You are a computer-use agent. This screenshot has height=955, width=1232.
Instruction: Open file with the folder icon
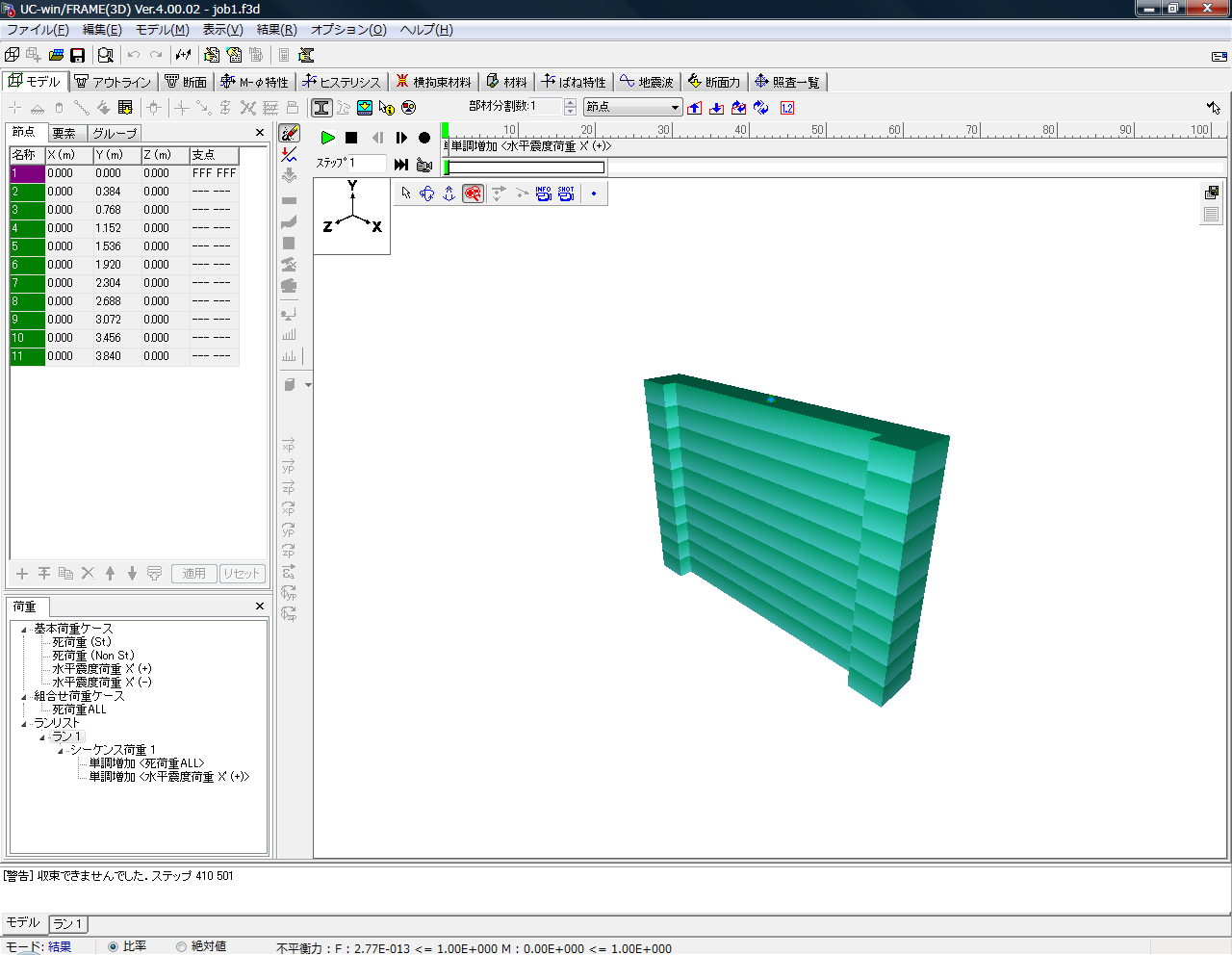pyautogui.click(x=56, y=56)
